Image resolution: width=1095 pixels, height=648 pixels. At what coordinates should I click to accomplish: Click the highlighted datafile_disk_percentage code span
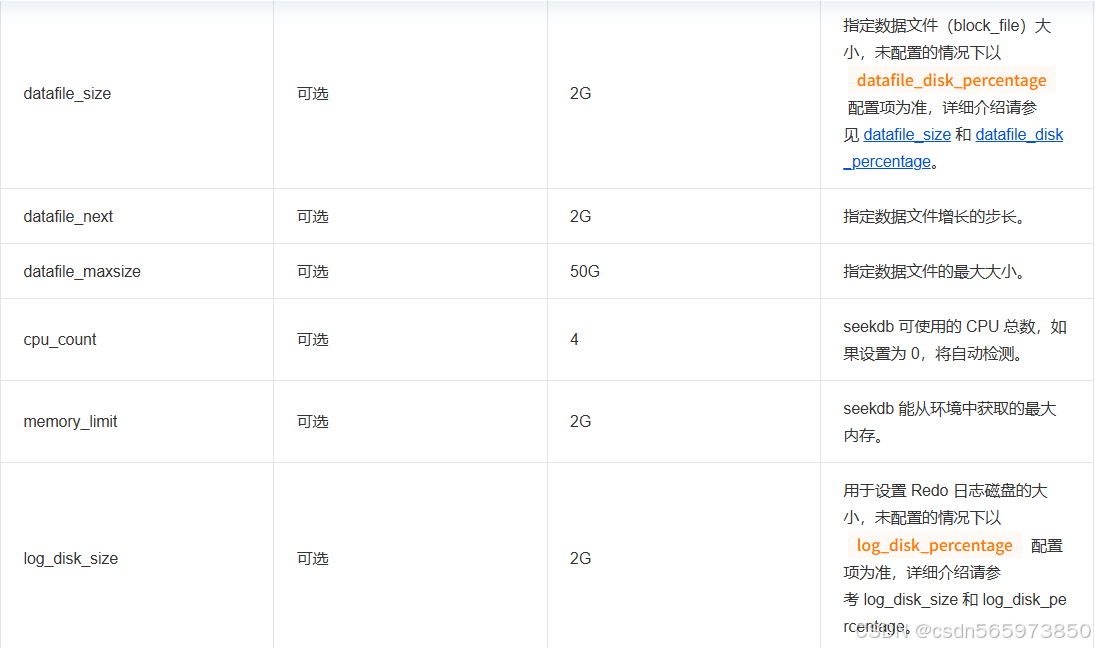[x=951, y=80]
